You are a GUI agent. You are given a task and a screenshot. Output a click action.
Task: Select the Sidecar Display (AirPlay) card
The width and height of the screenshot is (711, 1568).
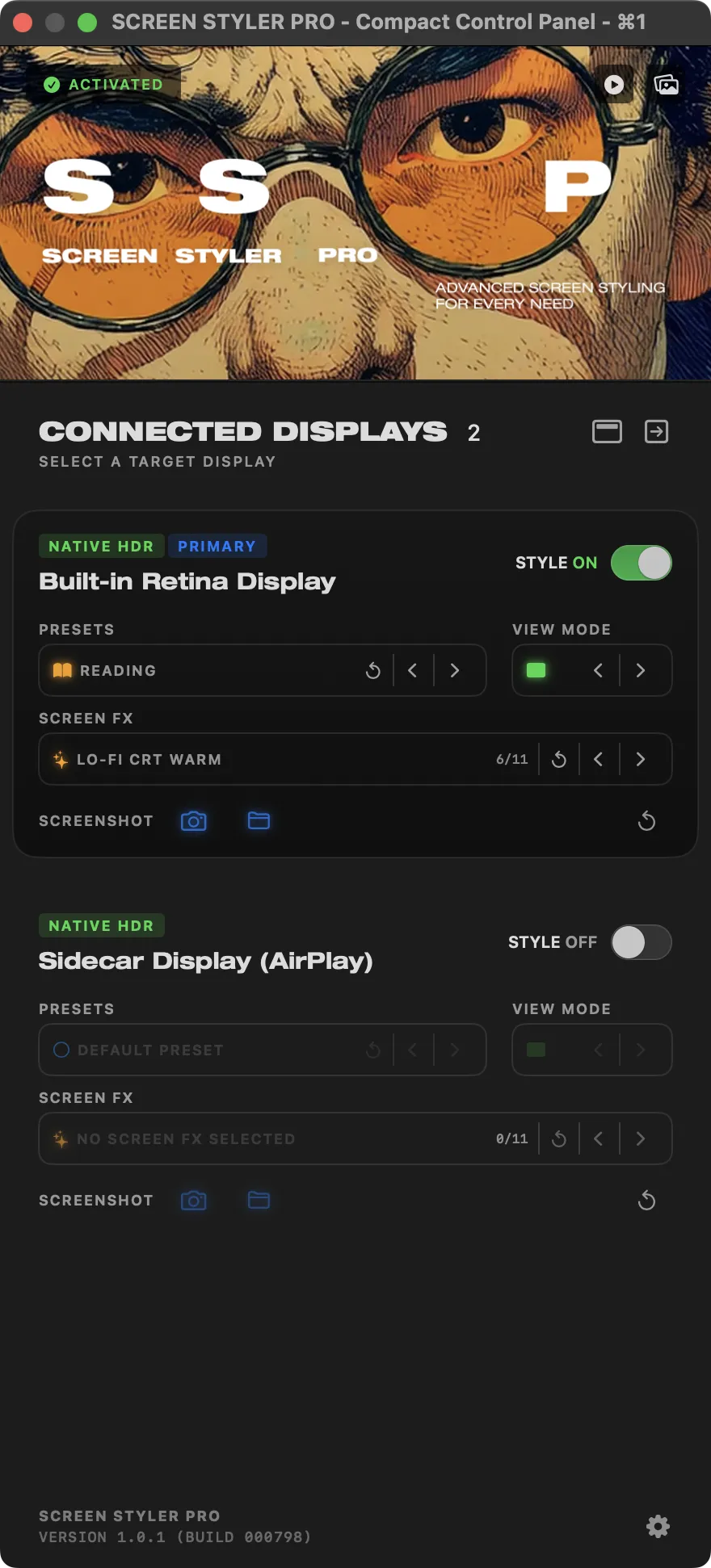(206, 961)
